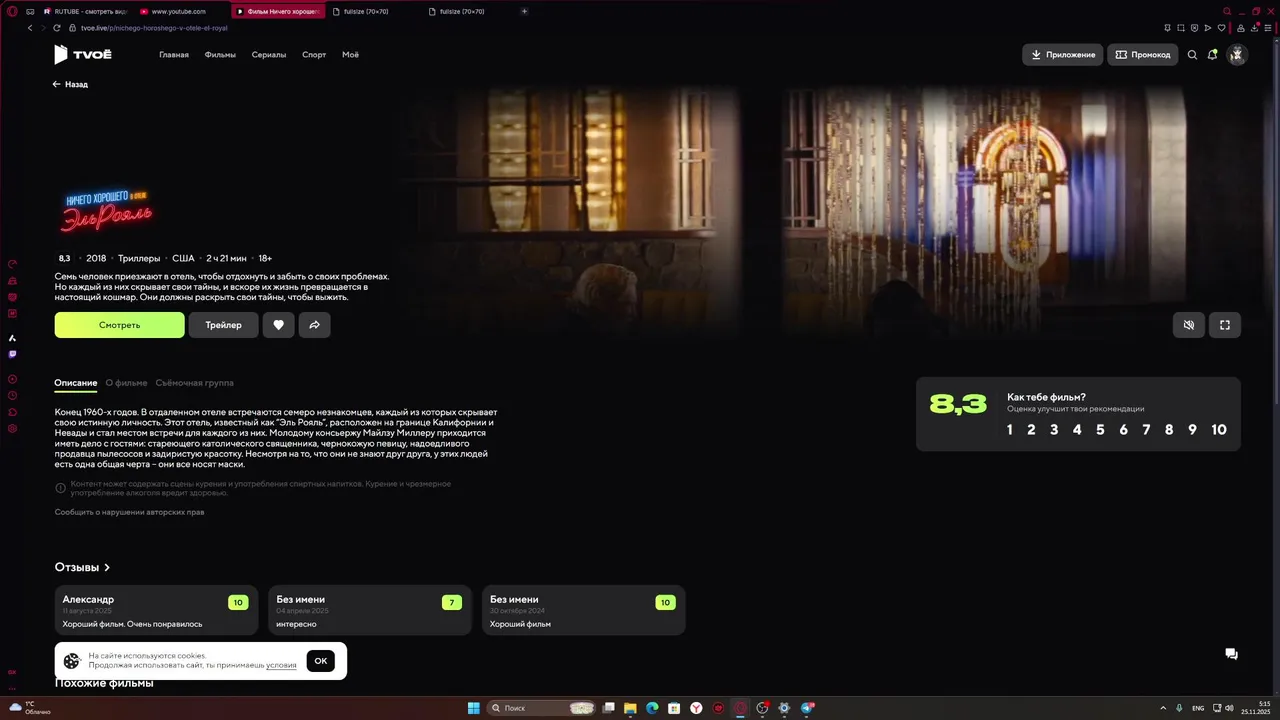The height and width of the screenshot is (720, 1280).
Task: Unmute the trailer sound
Action: [x=1188, y=325]
